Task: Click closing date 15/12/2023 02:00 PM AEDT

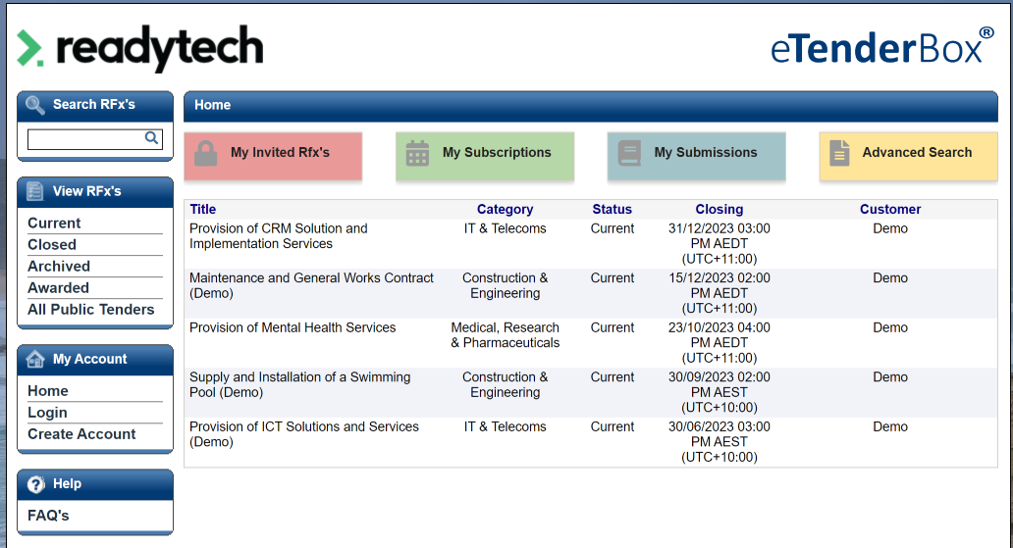Action: 719,293
